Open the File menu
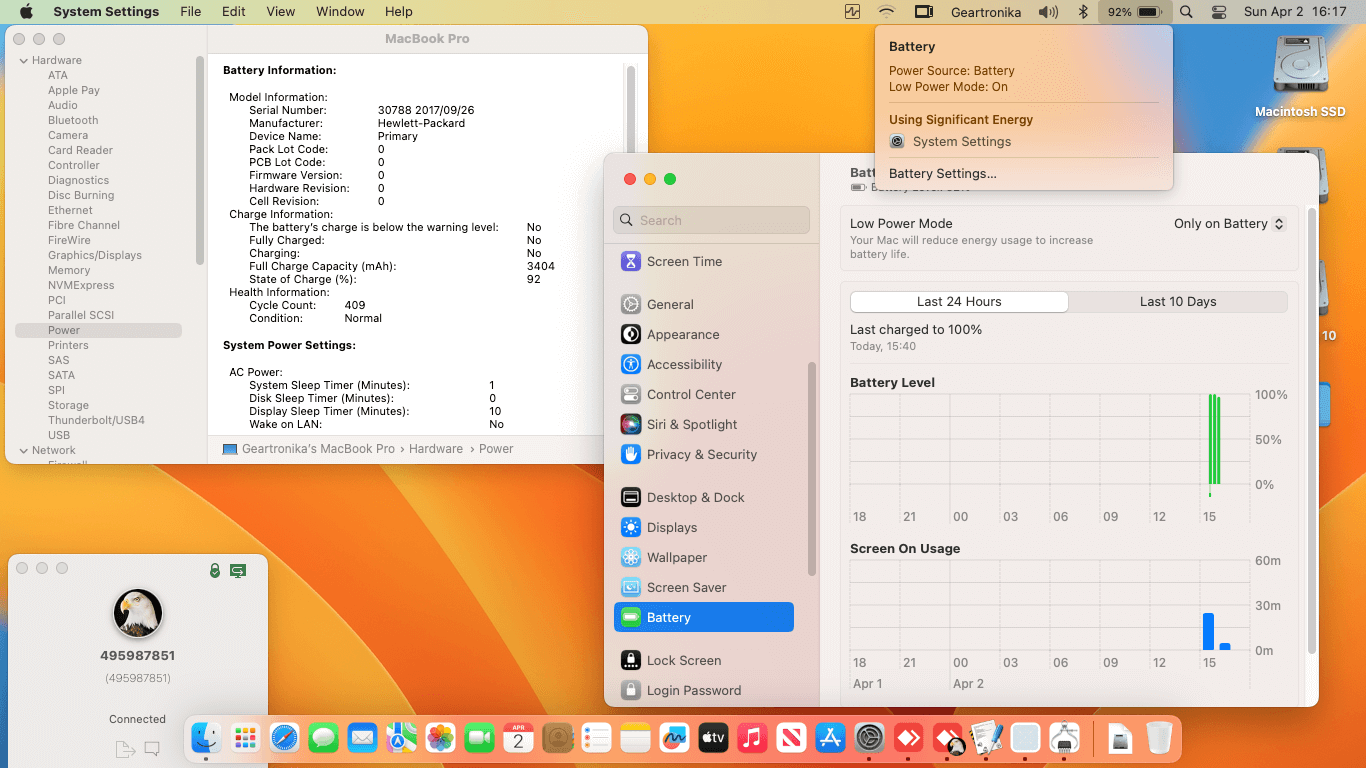This screenshot has height=768, width=1366. coord(191,12)
